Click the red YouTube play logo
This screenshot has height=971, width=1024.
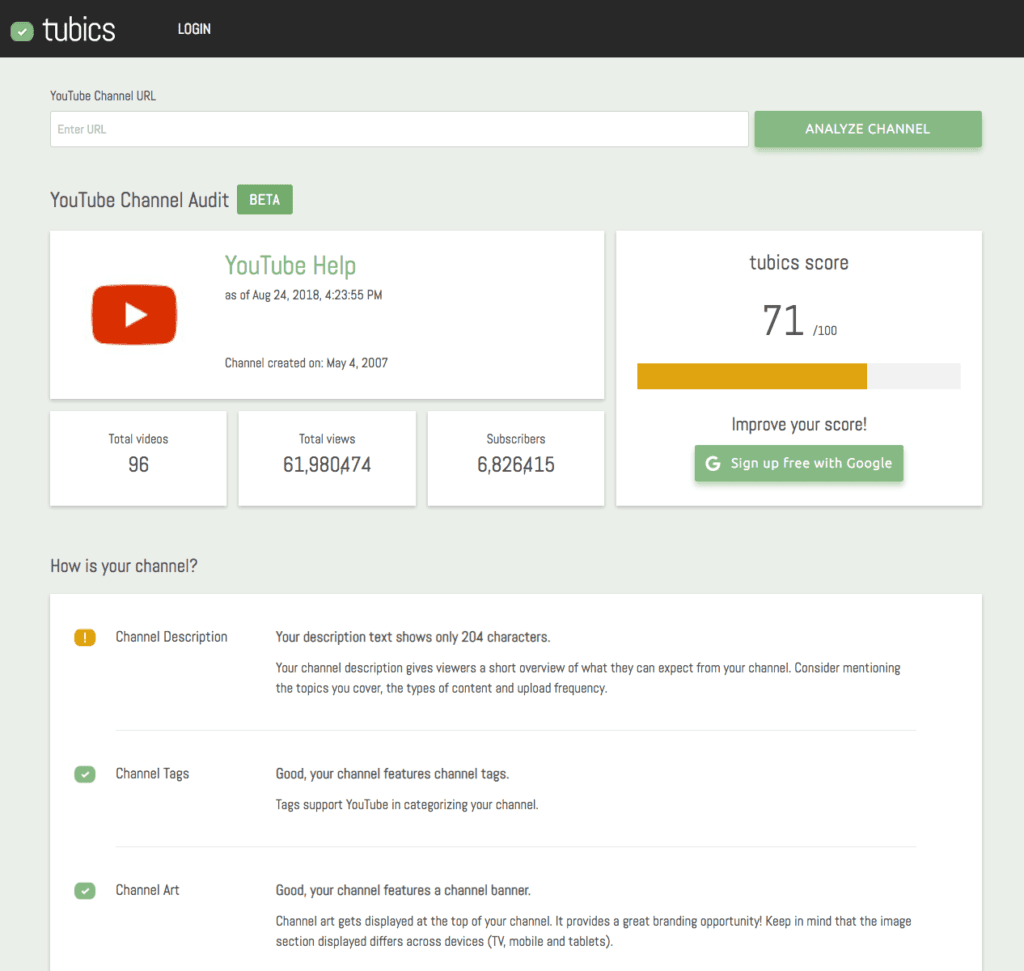click(134, 315)
